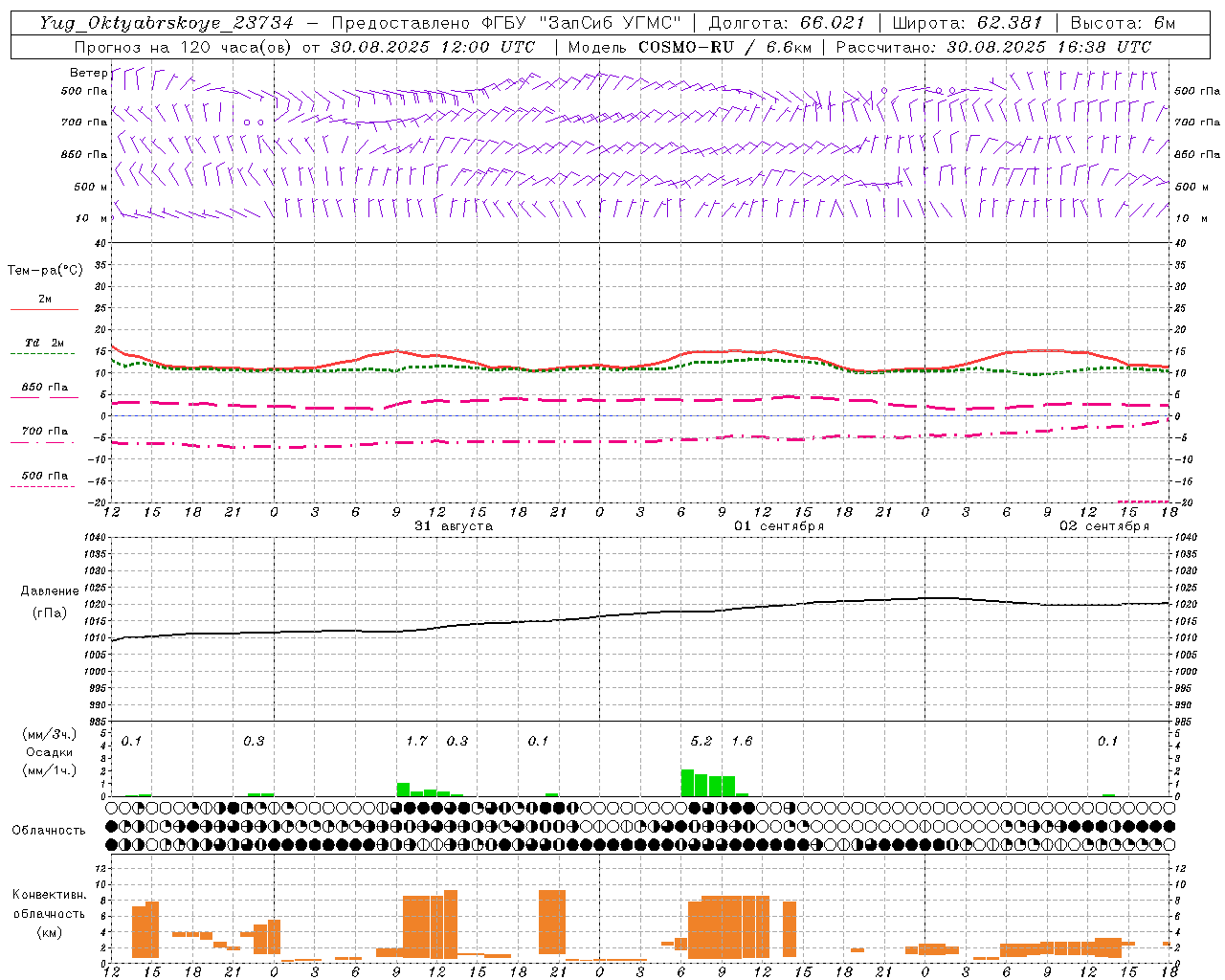Click the Широта: 62.381 value
This screenshot has width=1225, height=980.
pyautogui.click(x=968, y=23)
